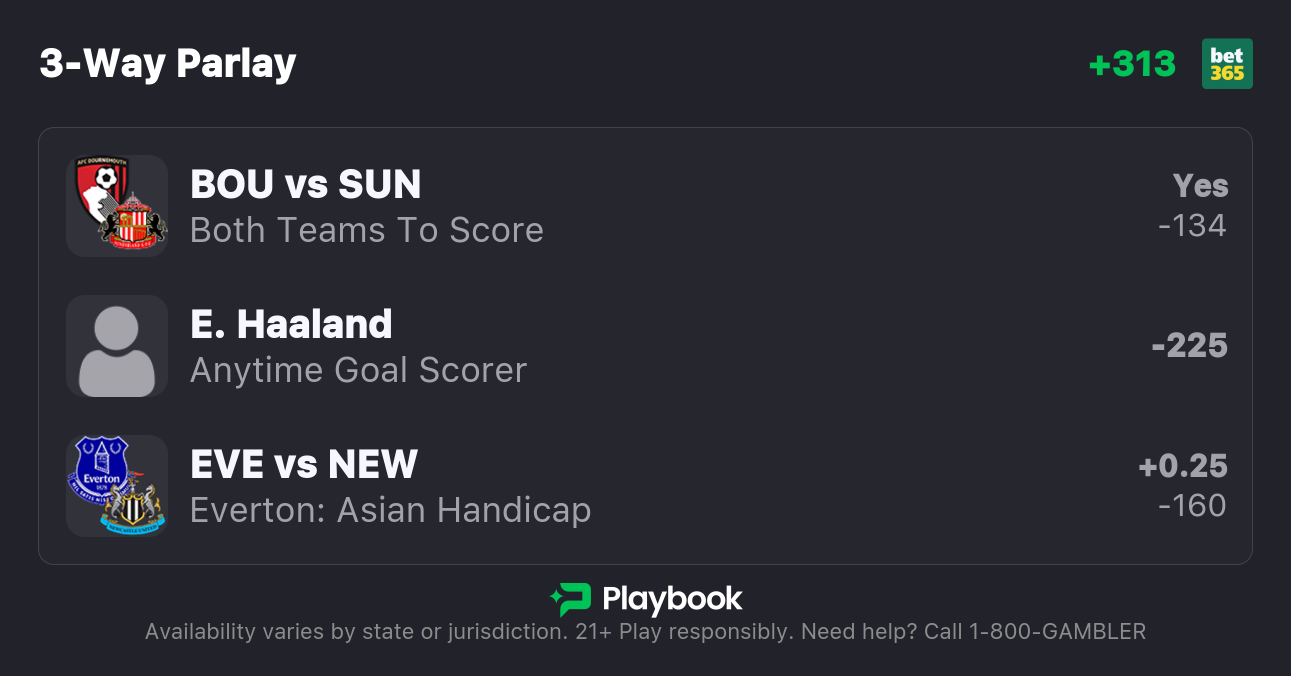Select the Yes pick label
This screenshot has height=676, width=1291.
click(1200, 185)
